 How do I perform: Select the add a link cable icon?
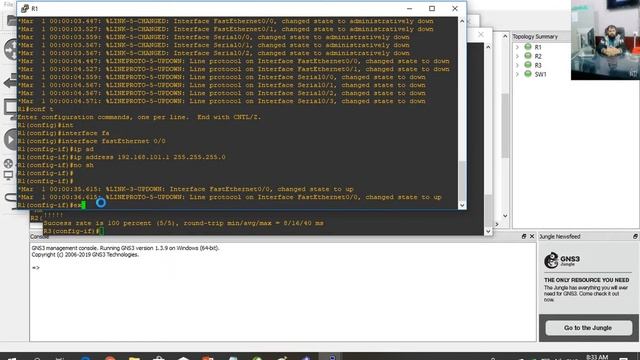tap(11, 198)
